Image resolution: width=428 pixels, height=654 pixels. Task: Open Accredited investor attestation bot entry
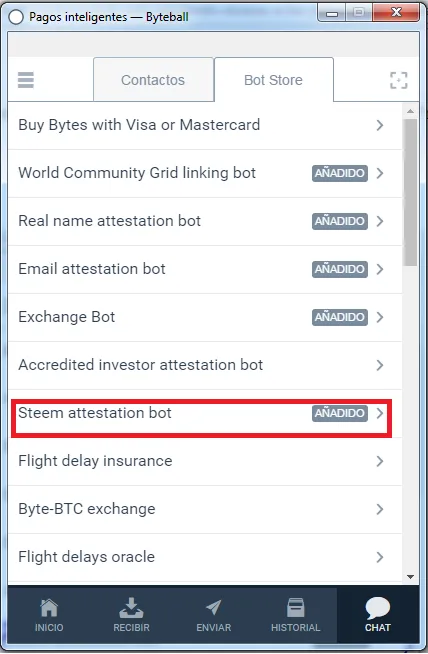[205, 365]
